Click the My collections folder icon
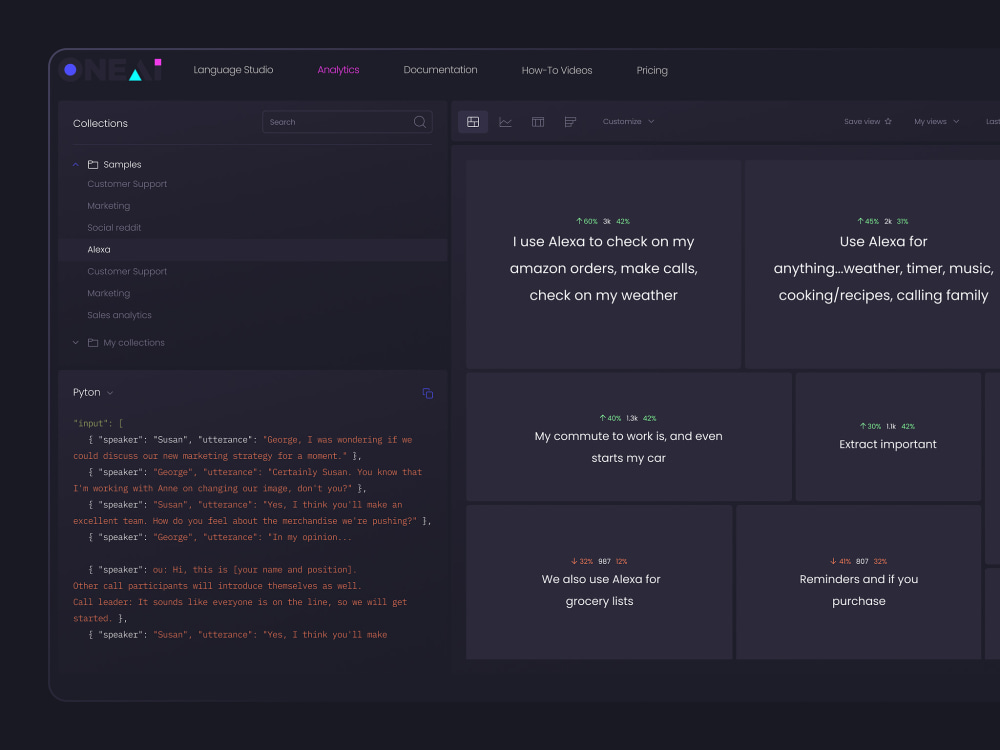 point(92,342)
